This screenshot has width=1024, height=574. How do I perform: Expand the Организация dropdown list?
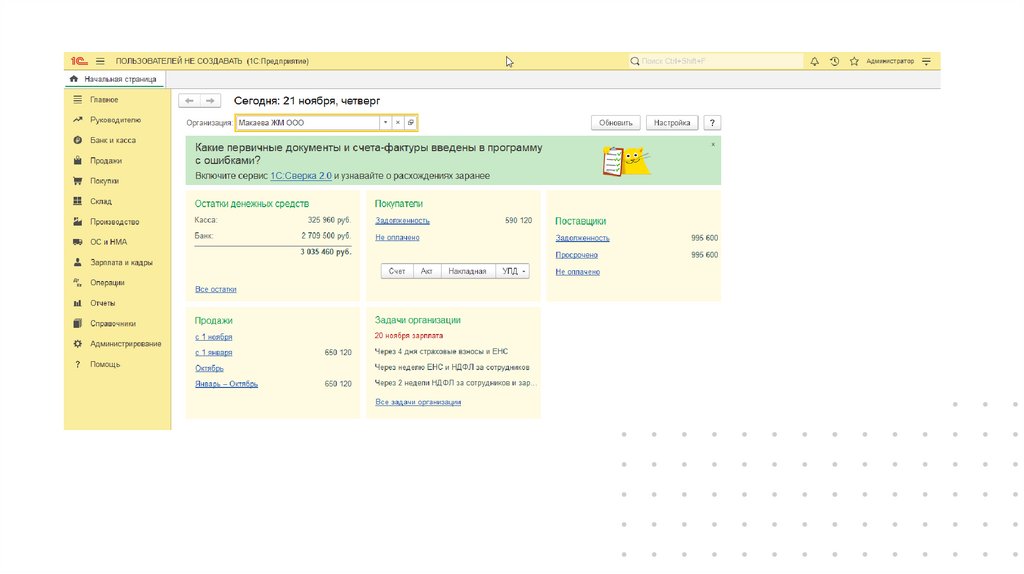[385, 123]
